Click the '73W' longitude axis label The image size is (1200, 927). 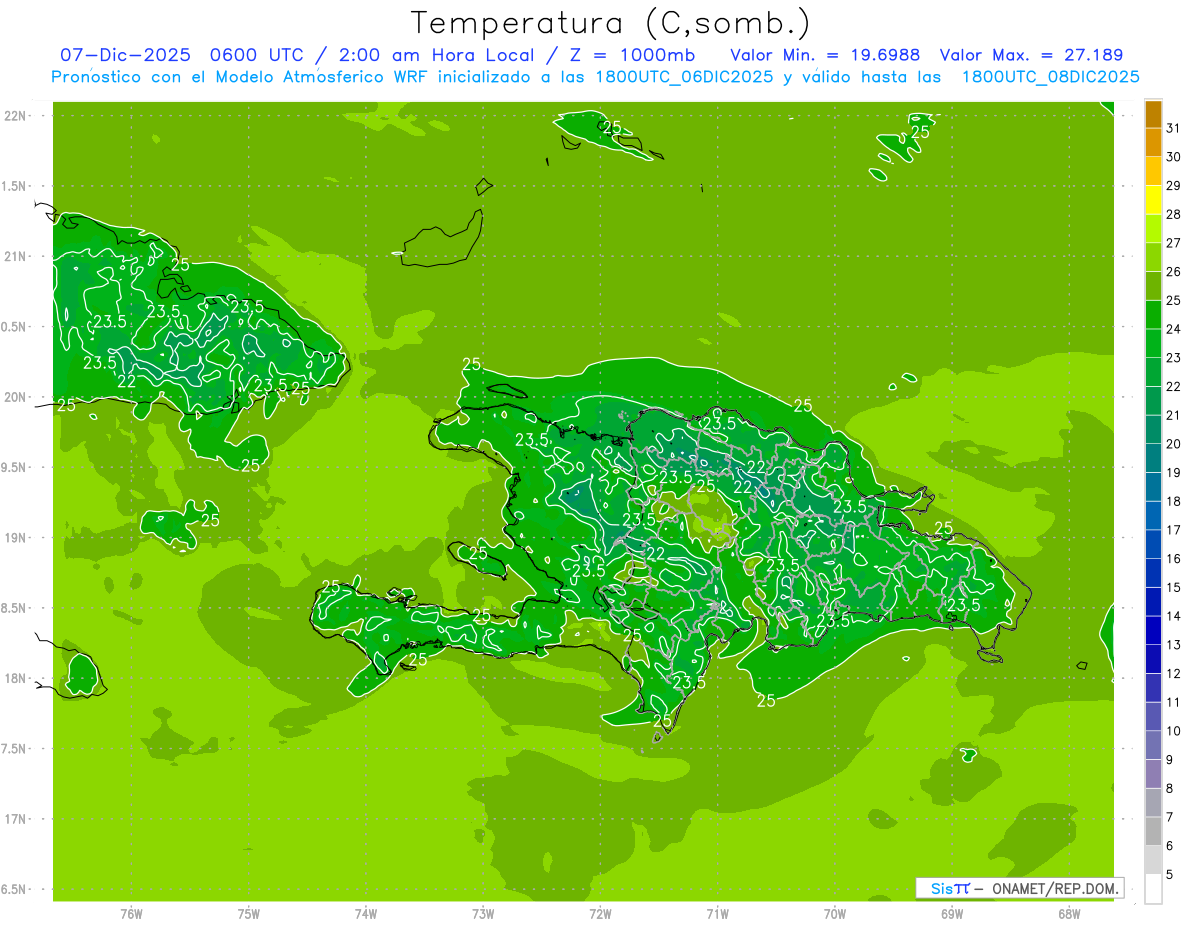tap(483, 913)
